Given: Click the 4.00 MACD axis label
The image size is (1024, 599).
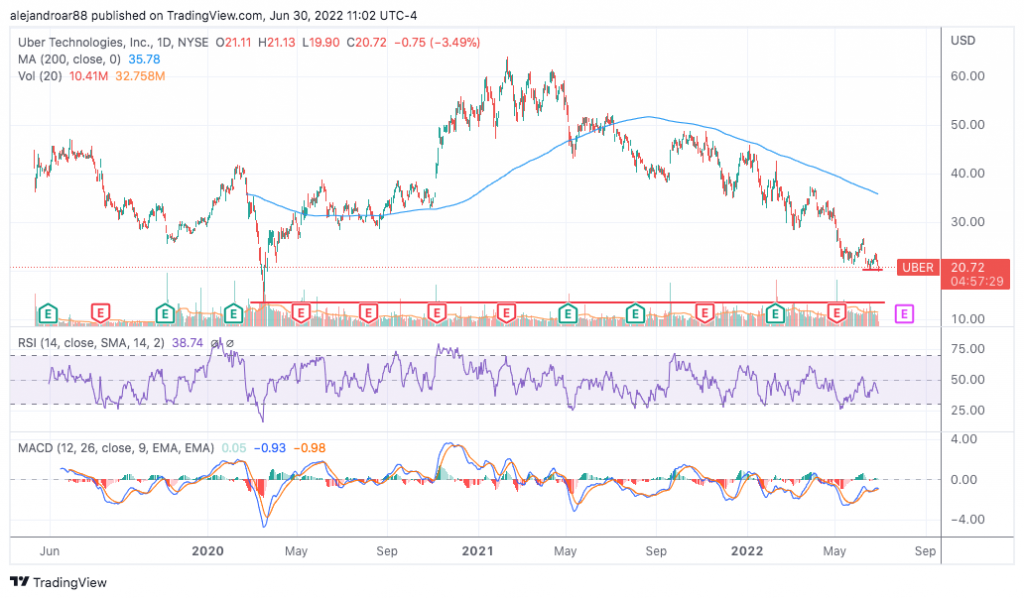Looking at the screenshot, I should 964,439.
